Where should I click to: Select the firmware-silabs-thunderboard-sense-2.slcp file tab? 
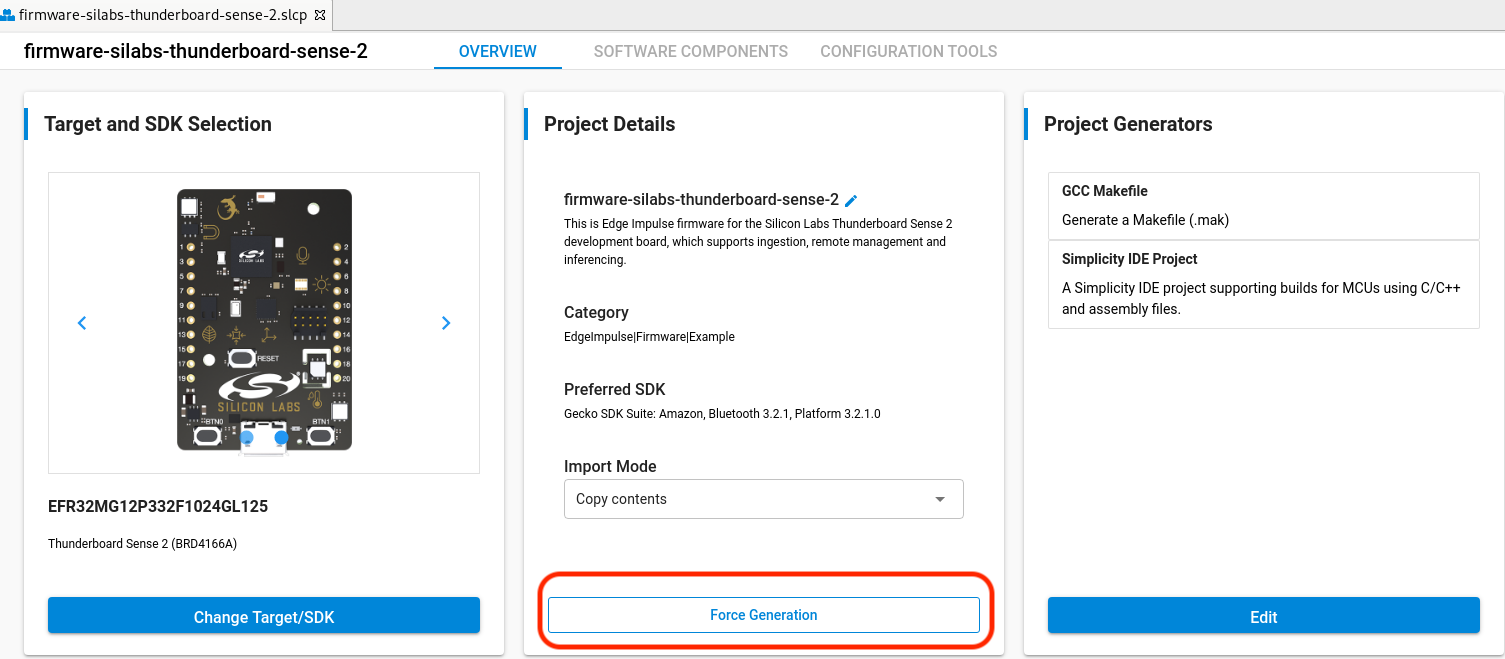coord(165,15)
